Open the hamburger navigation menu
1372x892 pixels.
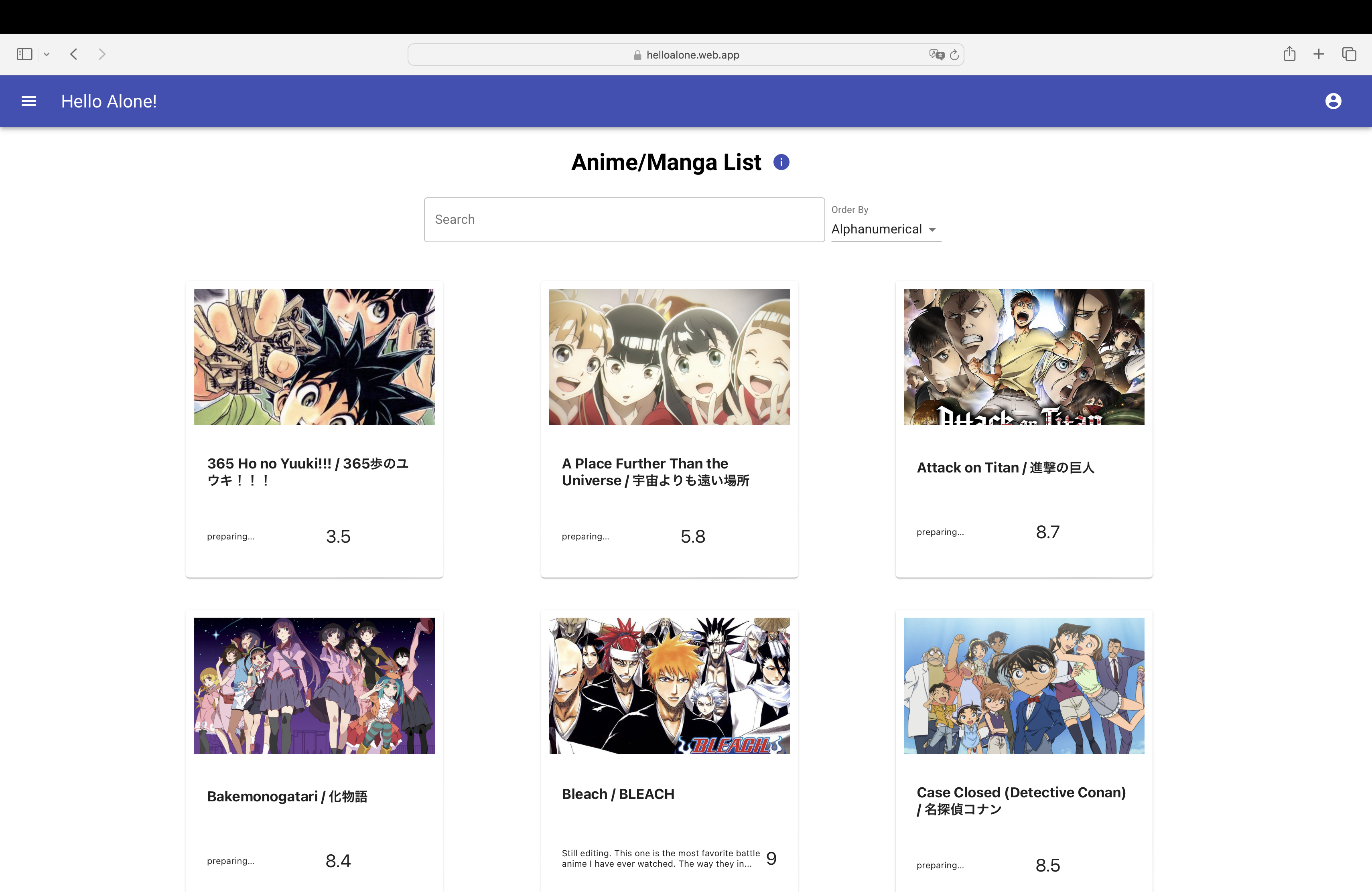[x=28, y=101]
